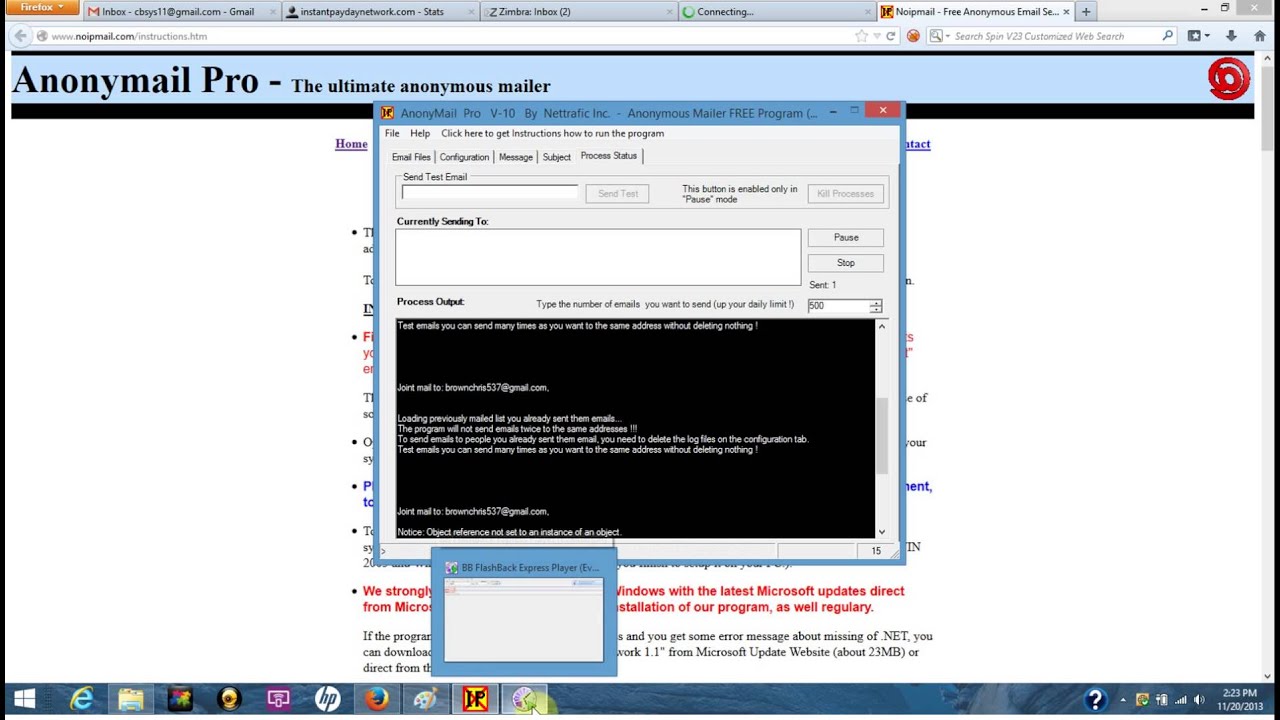The height and width of the screenshot is (720, 1280).
Task: Switch to Firefox from the taskbar
Action: click(x=376, y=699)
